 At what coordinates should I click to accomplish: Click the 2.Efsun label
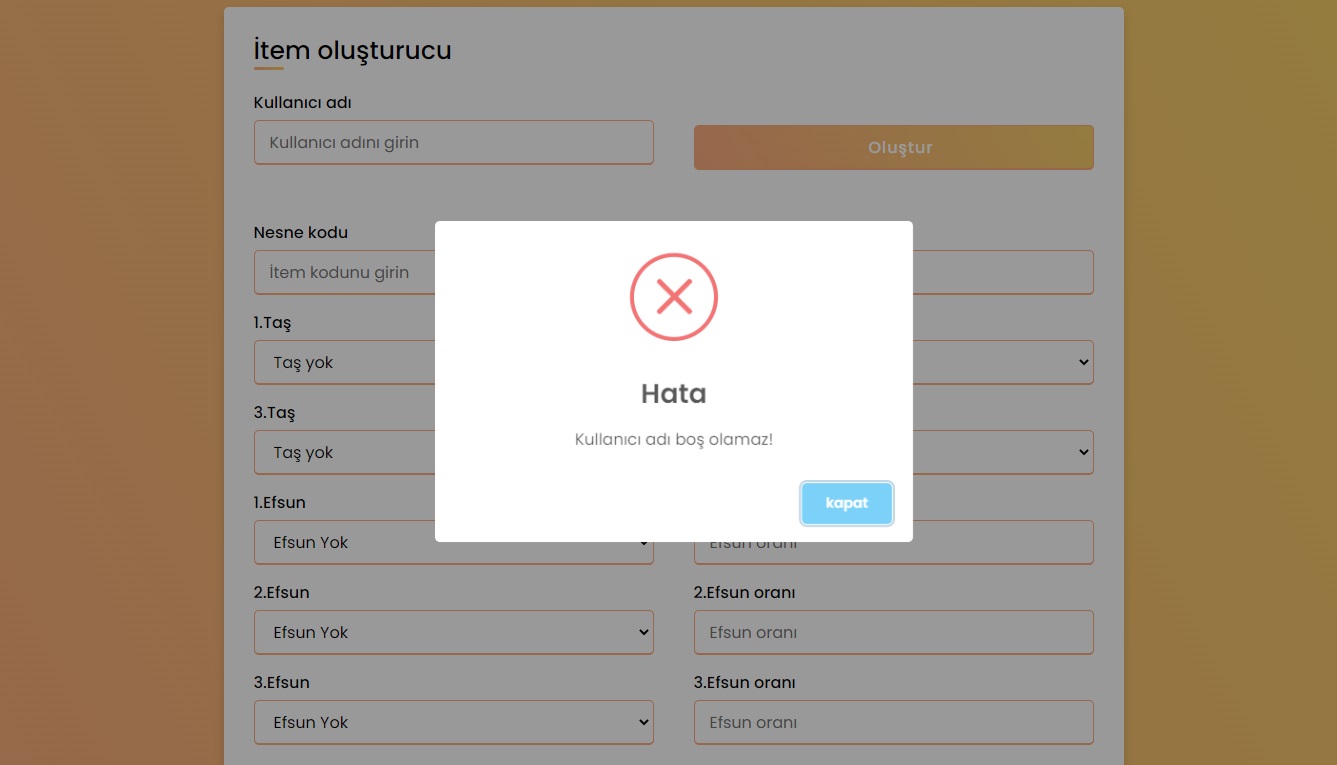click(x=282, y=592)
